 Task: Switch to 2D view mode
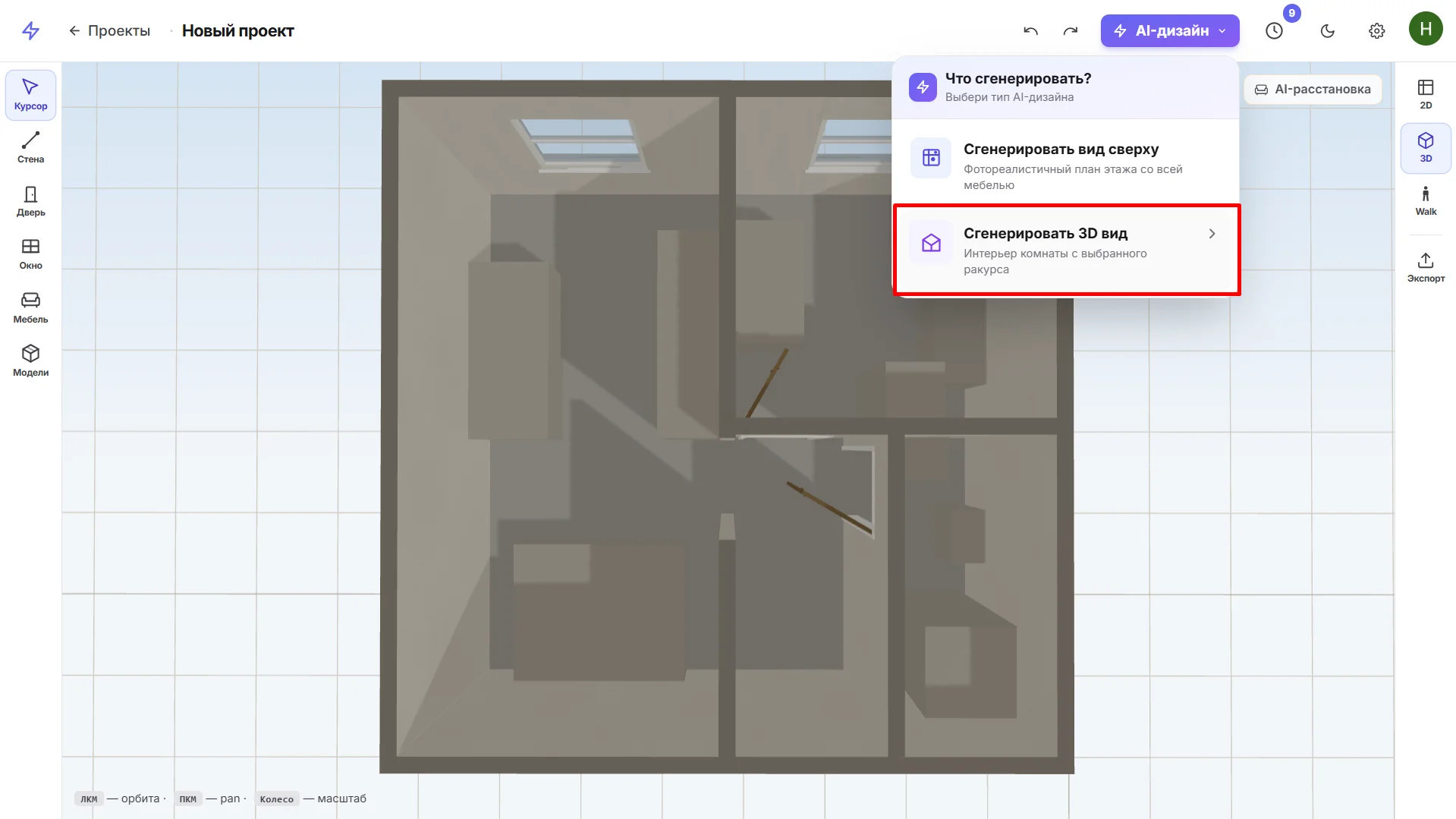pos(1426,95)
